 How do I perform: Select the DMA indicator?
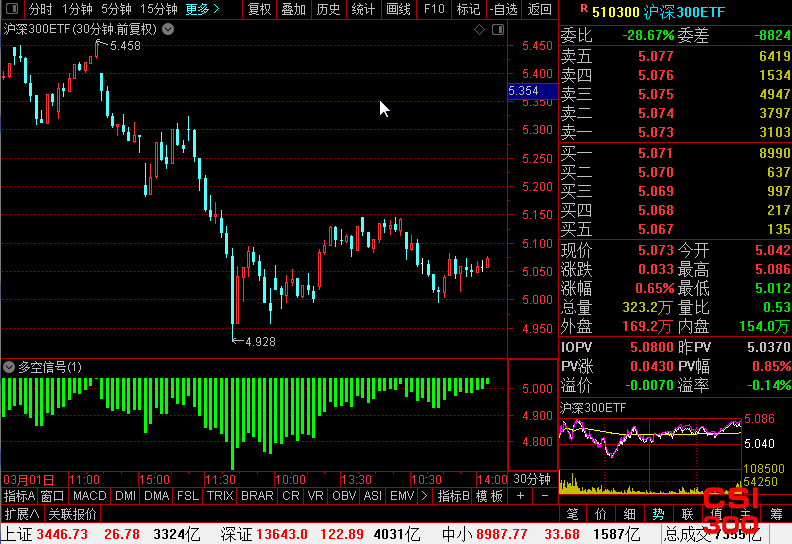coord(157,496)
